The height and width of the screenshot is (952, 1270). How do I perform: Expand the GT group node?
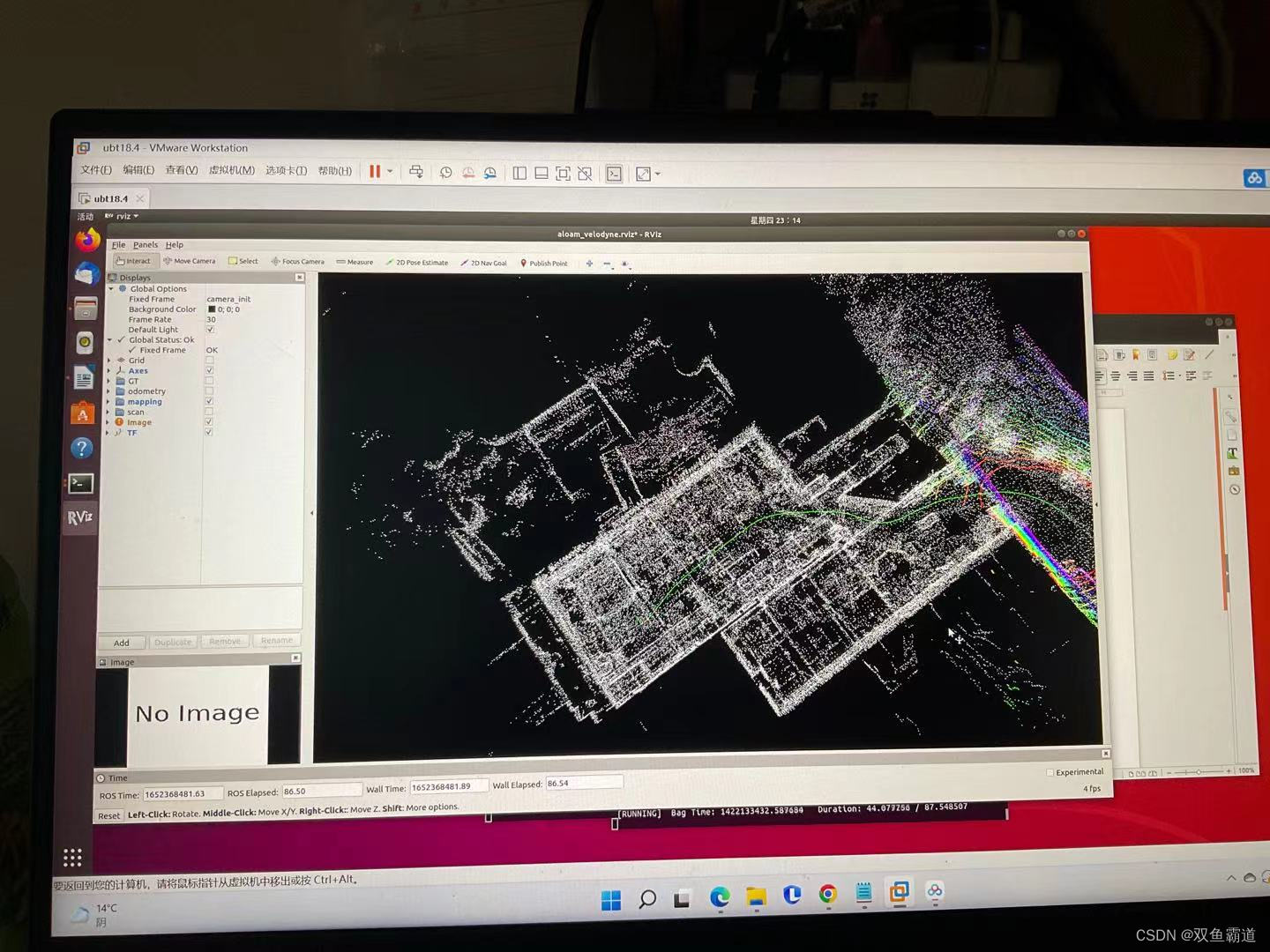[x=109, y=381]
